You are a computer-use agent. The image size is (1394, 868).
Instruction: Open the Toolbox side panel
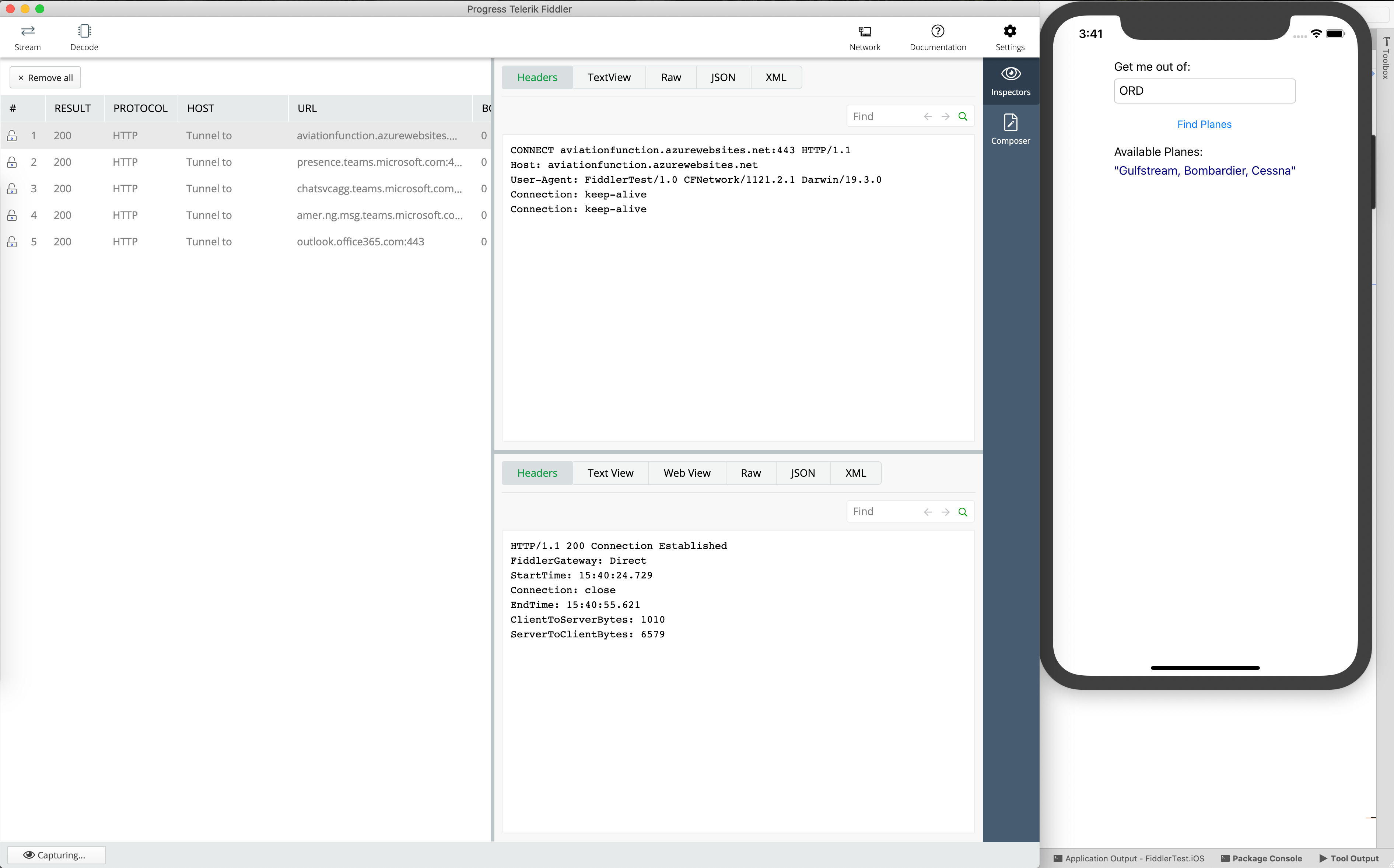tap(1386, 59)
